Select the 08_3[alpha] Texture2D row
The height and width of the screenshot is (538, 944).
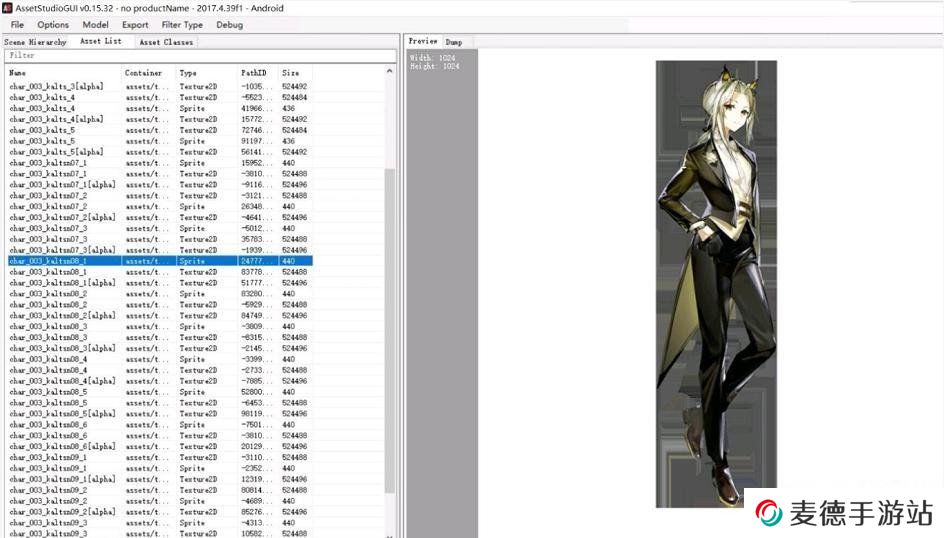click(x=160, y=348)
